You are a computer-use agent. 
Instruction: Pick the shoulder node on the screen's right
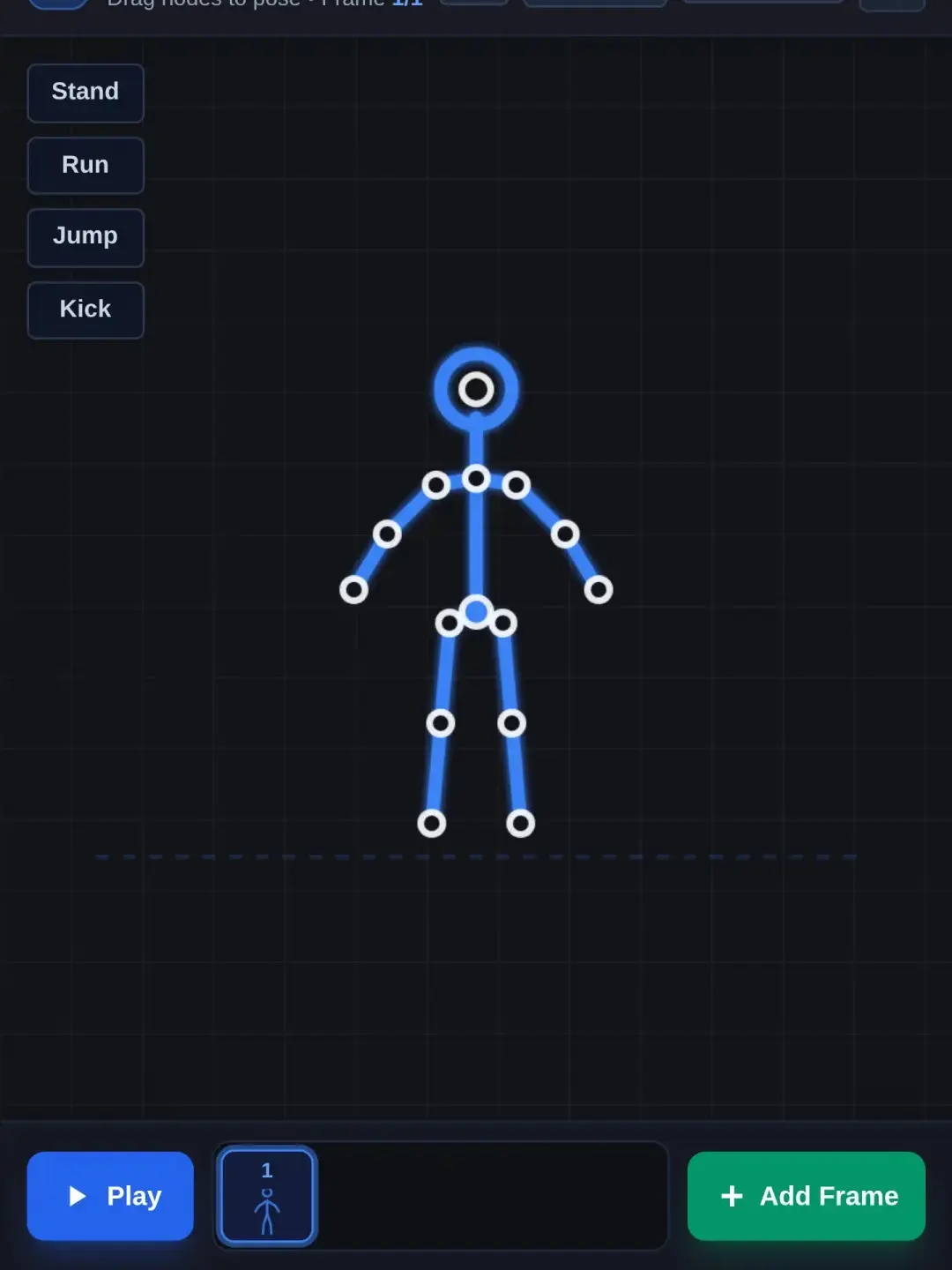[516, 485]
